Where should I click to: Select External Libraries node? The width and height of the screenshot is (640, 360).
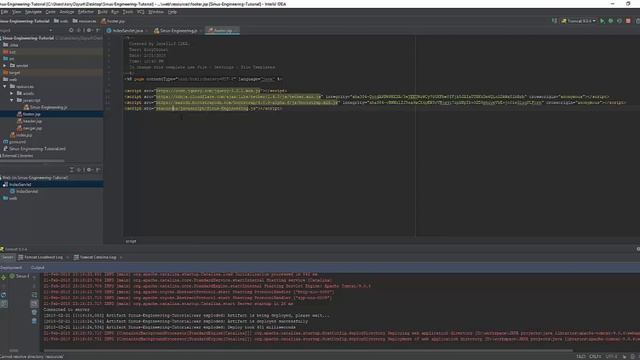[18, 156]
